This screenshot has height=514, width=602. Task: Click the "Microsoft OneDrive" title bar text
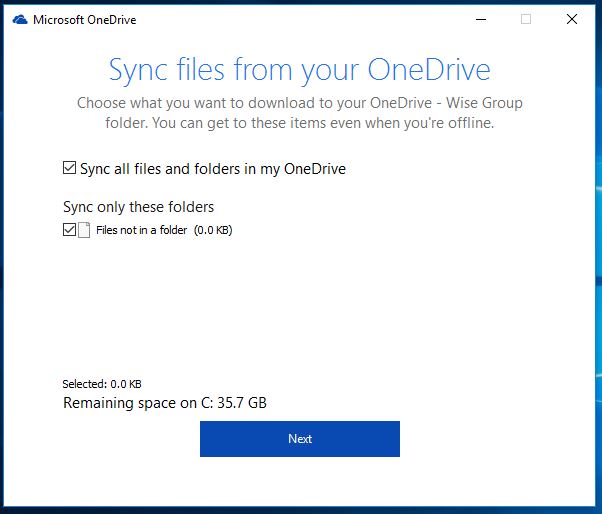(x=84, y=20)
